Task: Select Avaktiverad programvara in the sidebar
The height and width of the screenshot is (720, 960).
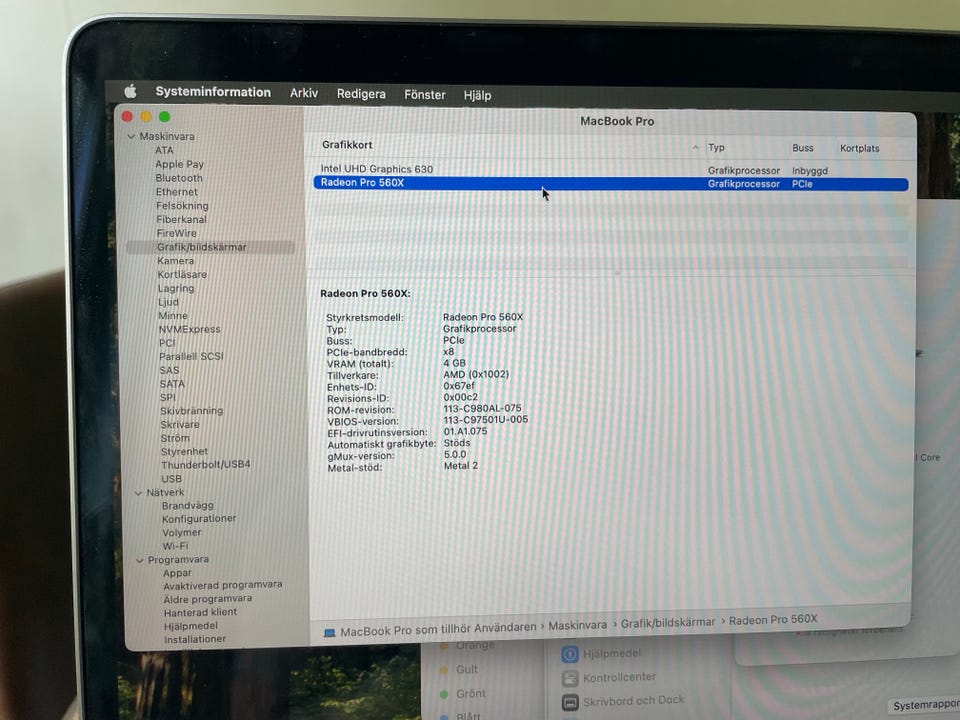Action: tap(223, 585)
